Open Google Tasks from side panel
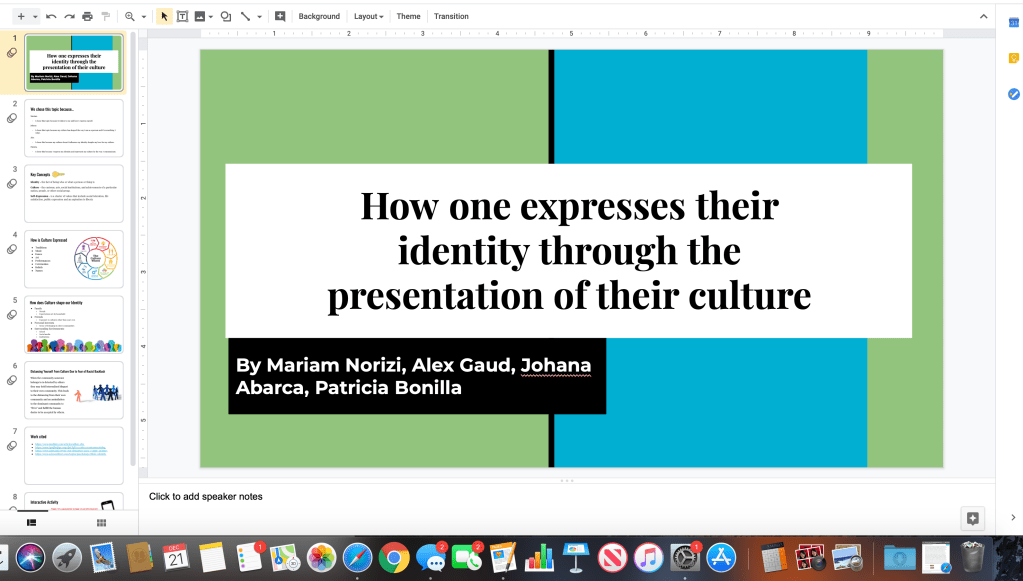The image size is (1023, 581). pyautogui.click(x=1013, y=94)
